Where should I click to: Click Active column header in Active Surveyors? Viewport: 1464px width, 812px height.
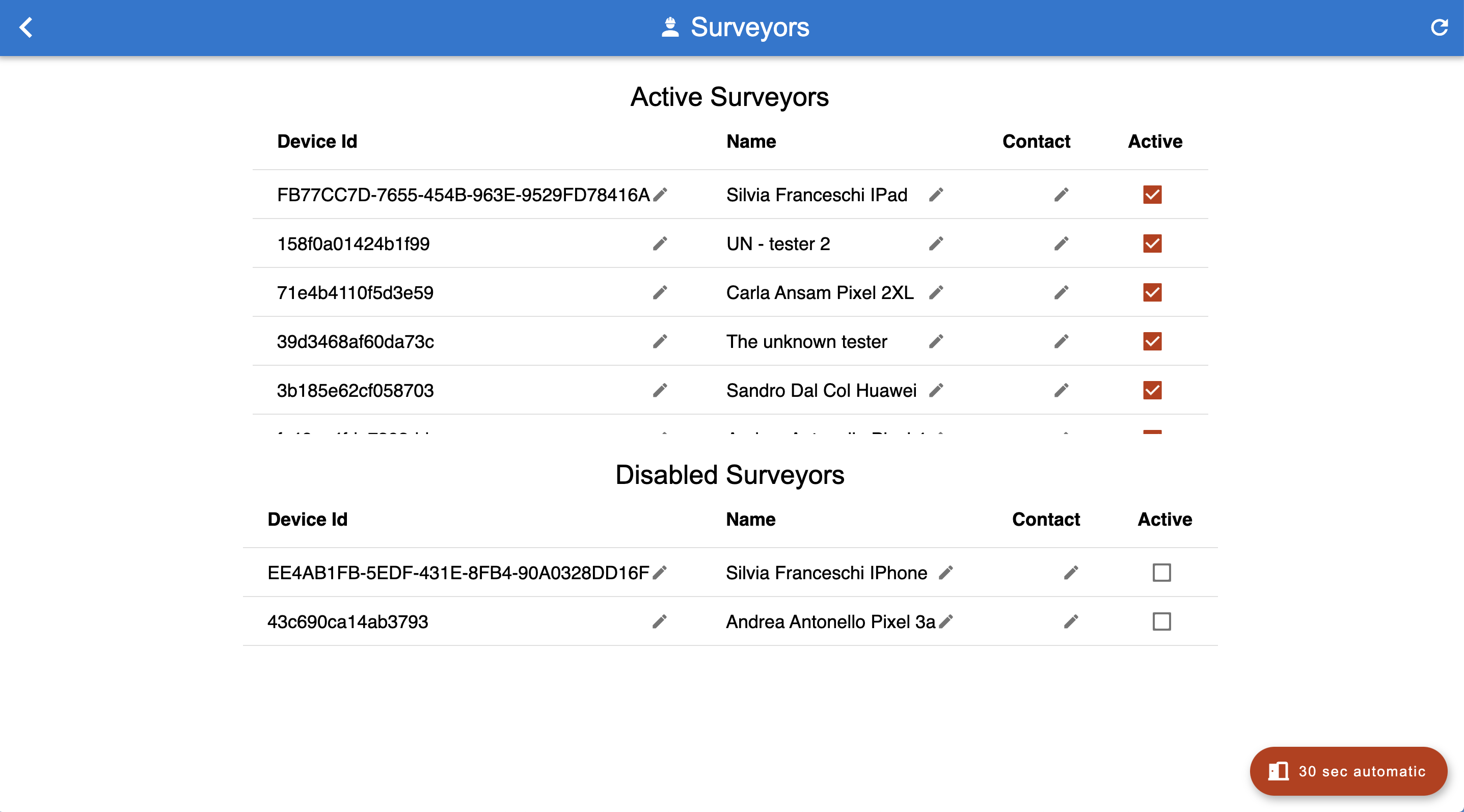pyautogui.click(x=1155, y=142)
